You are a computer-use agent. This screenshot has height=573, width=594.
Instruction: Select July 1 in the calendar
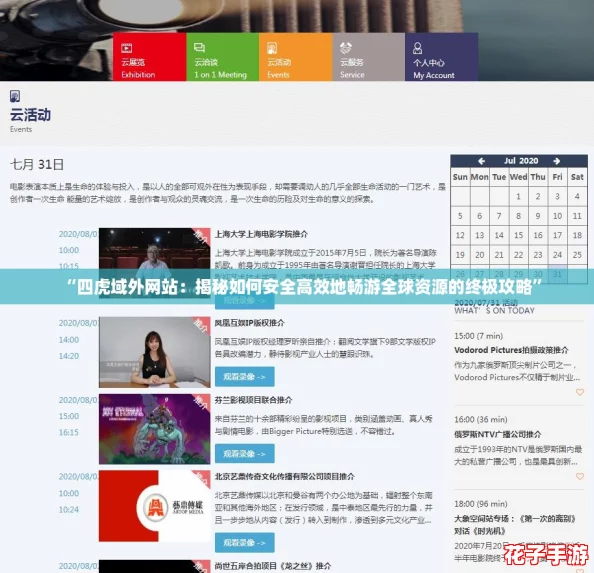[x=518, y=196]
